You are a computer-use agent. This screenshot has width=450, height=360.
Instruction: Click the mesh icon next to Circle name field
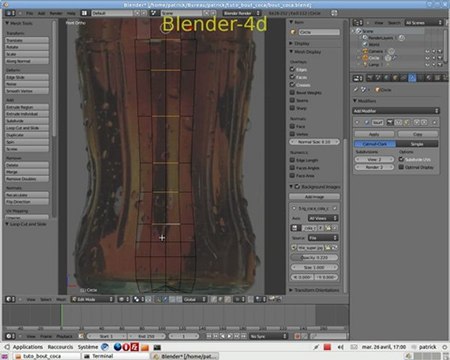[293, 32]
